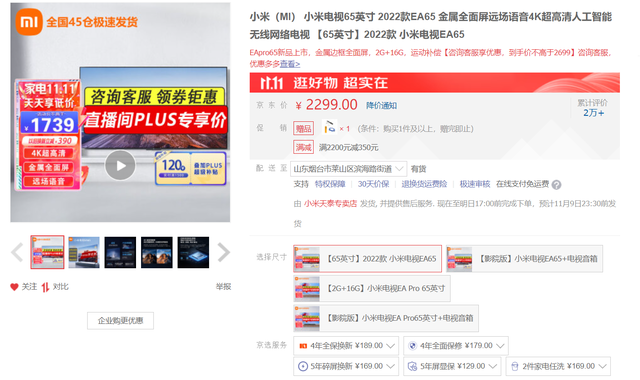
Task: Expand the 5年屏显保 ¥129.00 dropdown
Action: point(452,366)
